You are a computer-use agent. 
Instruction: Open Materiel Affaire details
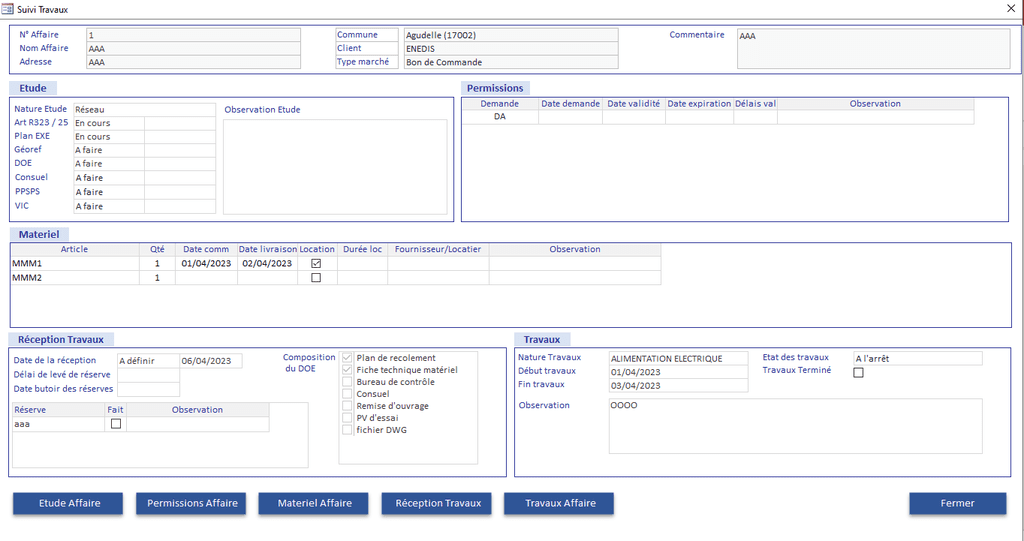click(x=314, y=503)
